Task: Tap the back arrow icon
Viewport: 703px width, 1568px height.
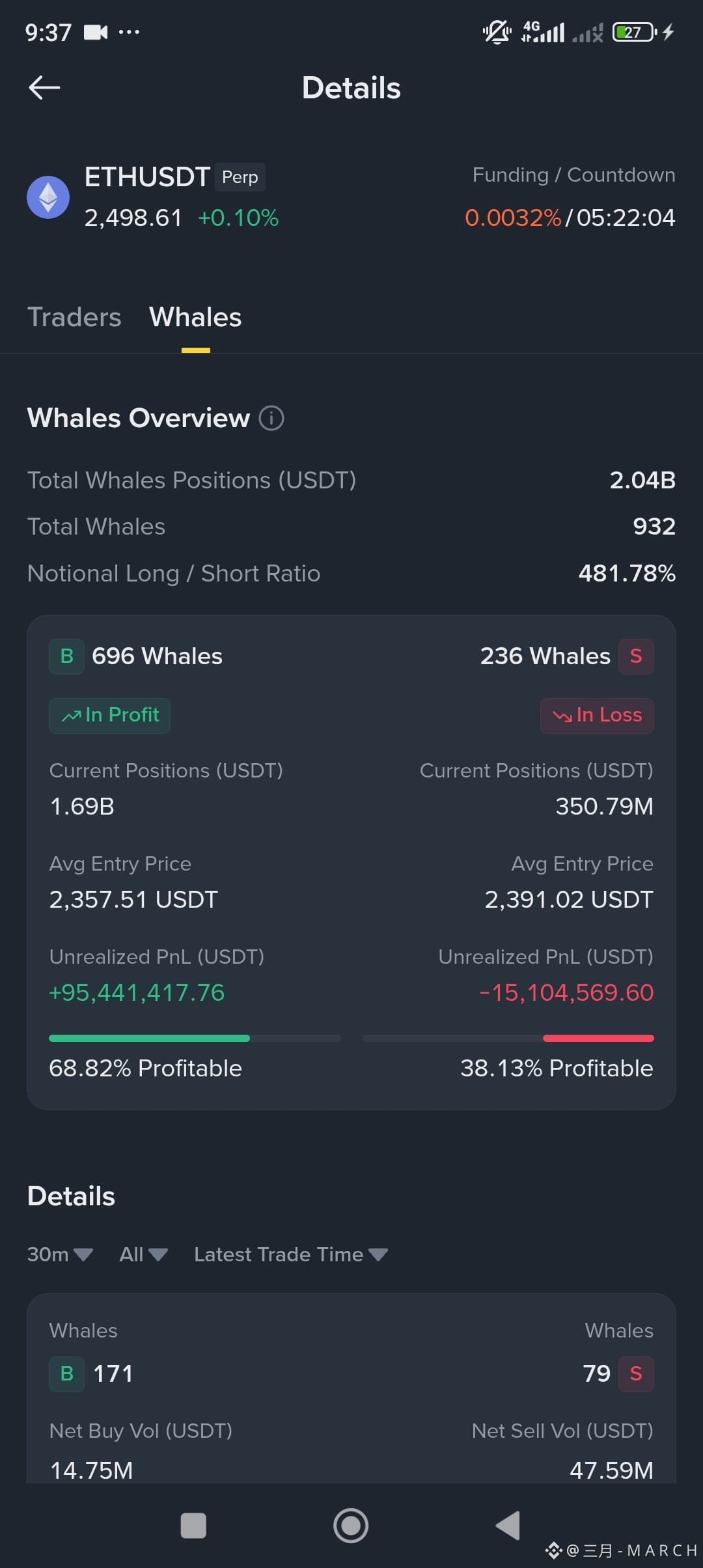Action: 44,88
